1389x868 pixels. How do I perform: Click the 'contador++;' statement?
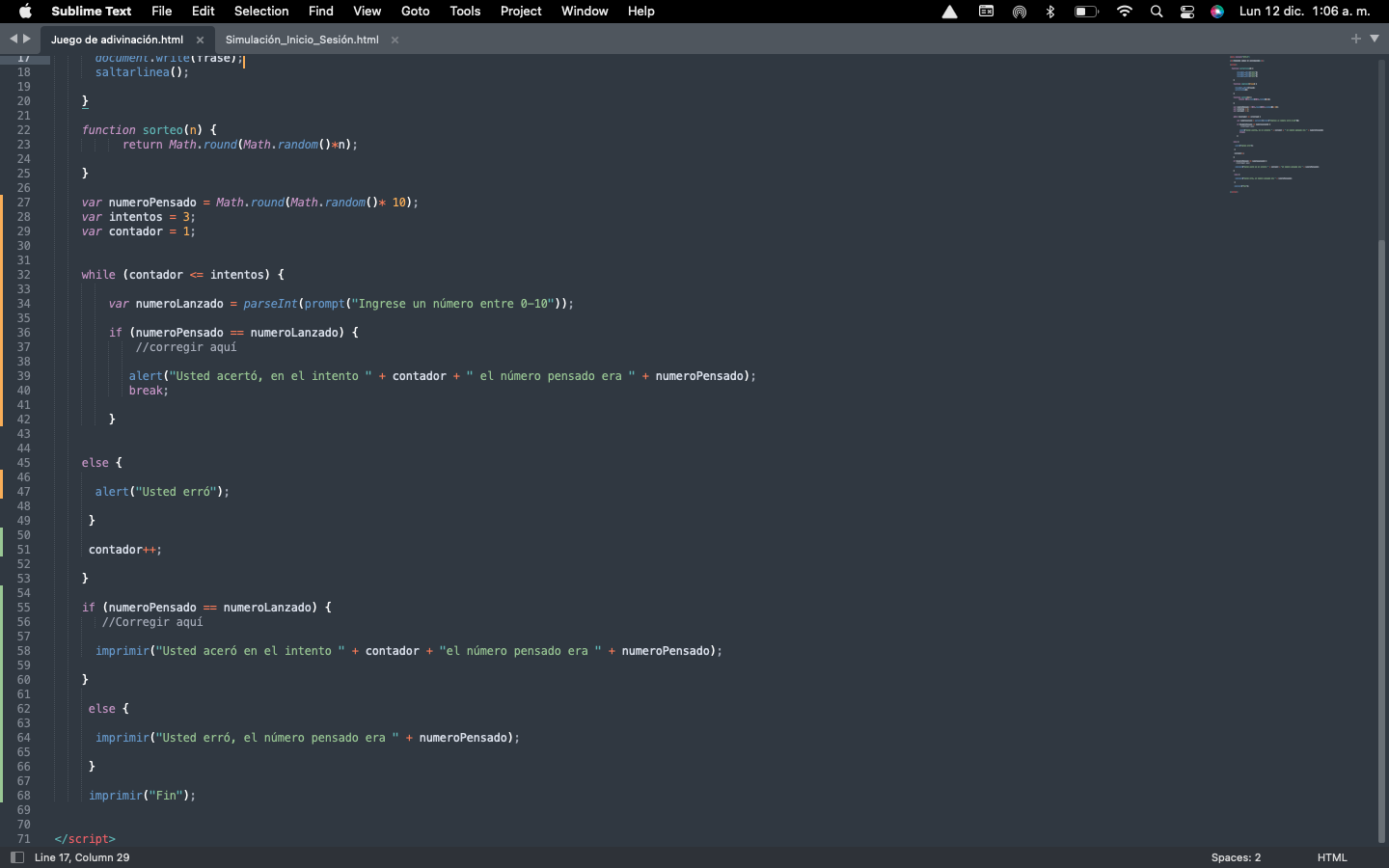tap(125, 550)
